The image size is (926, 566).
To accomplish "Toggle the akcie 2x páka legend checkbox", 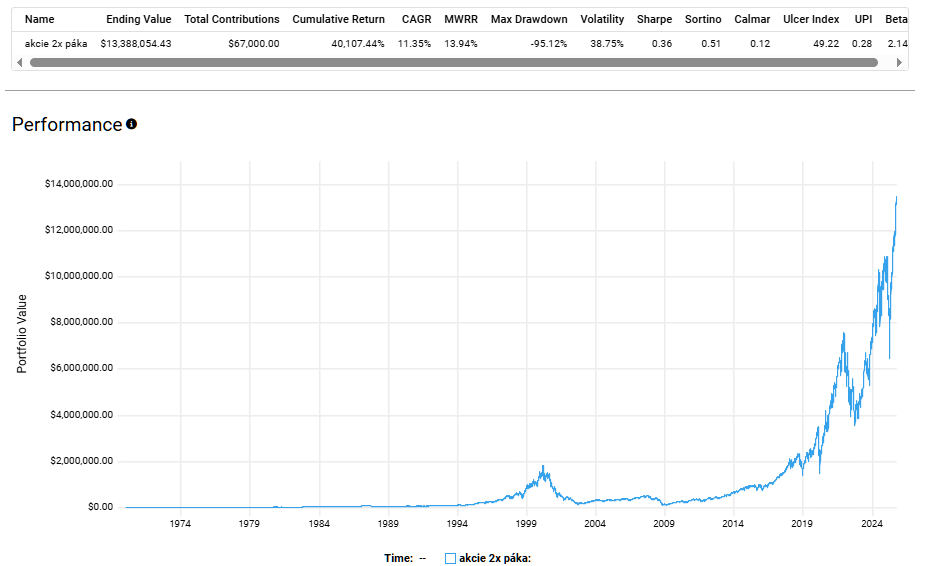I will click(450, 558).
